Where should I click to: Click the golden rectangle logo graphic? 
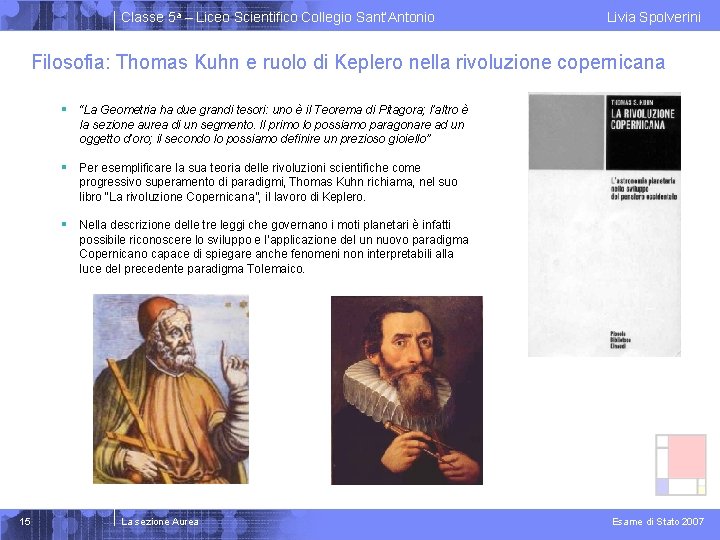(x=681, y=465)
